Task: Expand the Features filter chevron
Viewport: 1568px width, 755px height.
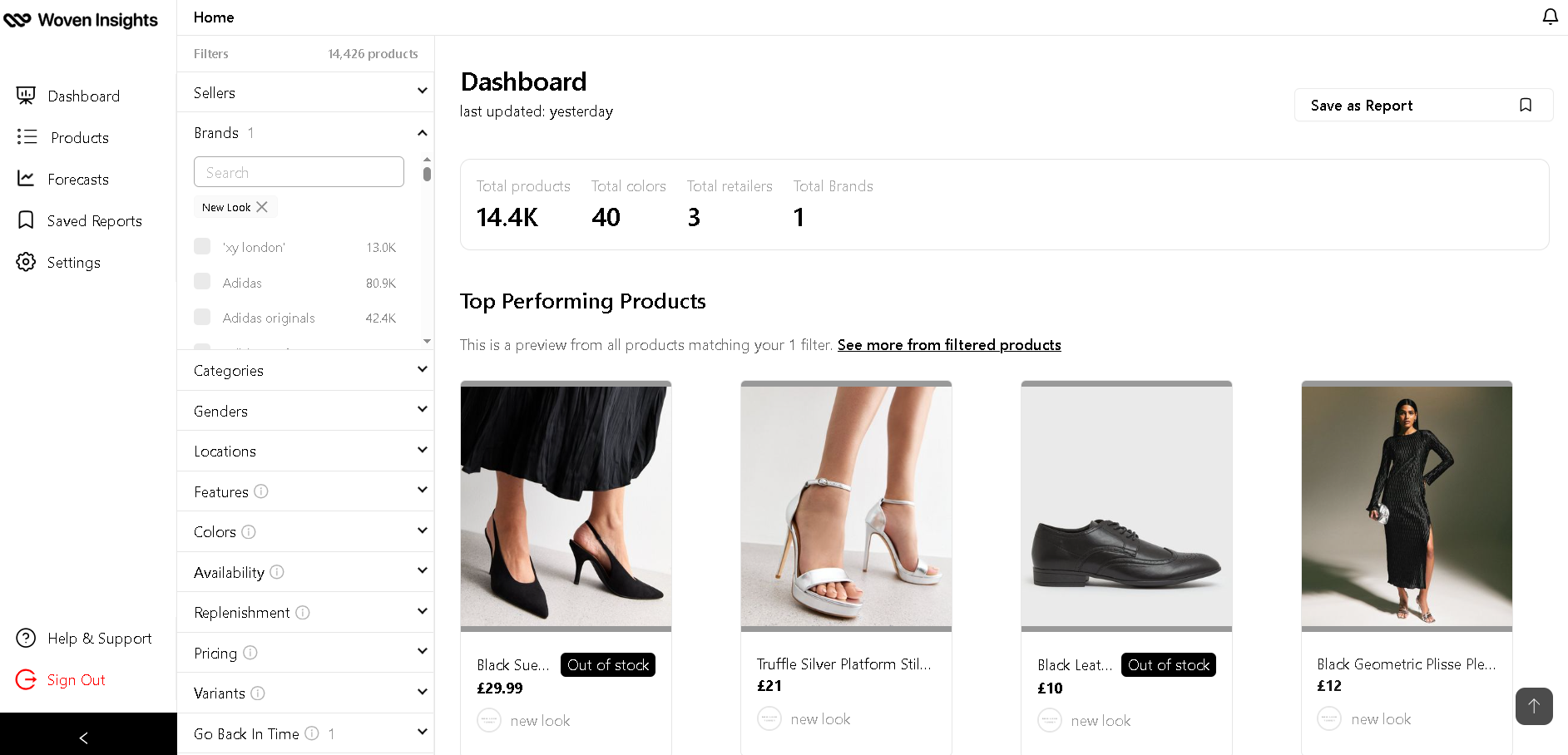Action: [423, 491]
